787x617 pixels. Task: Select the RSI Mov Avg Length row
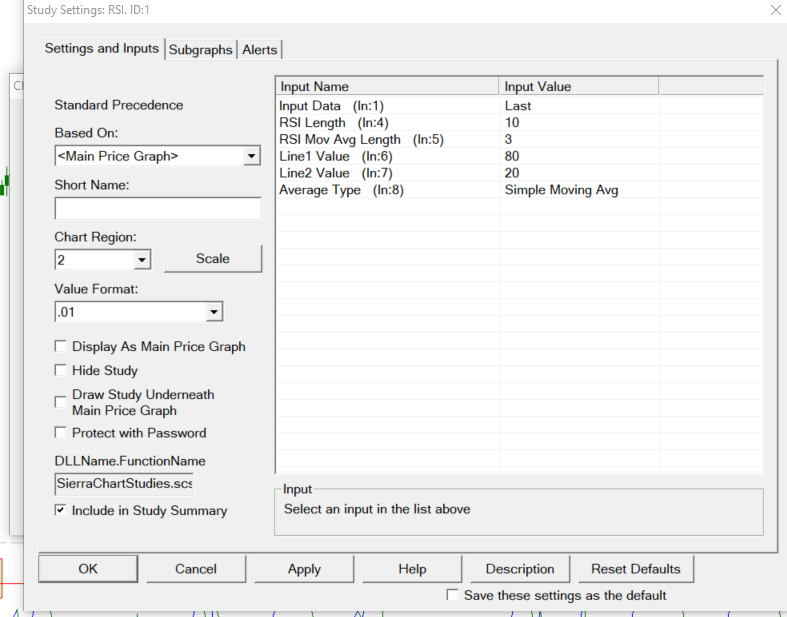tap(519, 139)
